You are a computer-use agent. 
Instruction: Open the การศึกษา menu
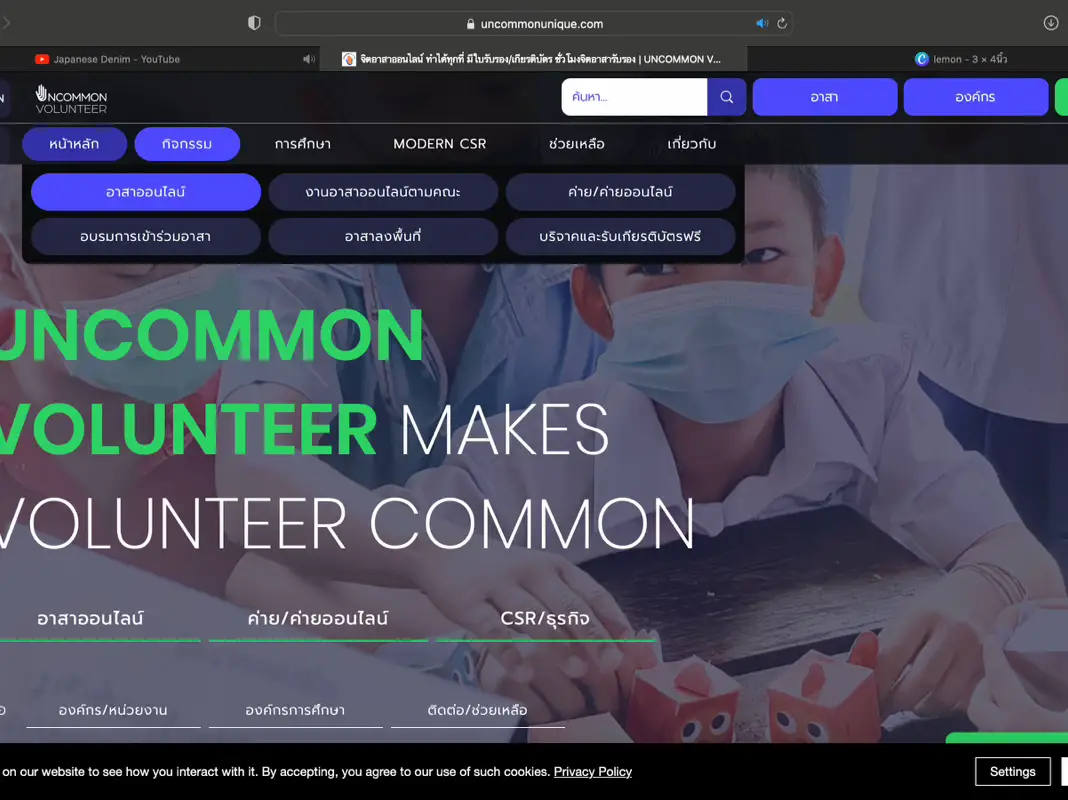pyautogui.click(x=303, y=144)
